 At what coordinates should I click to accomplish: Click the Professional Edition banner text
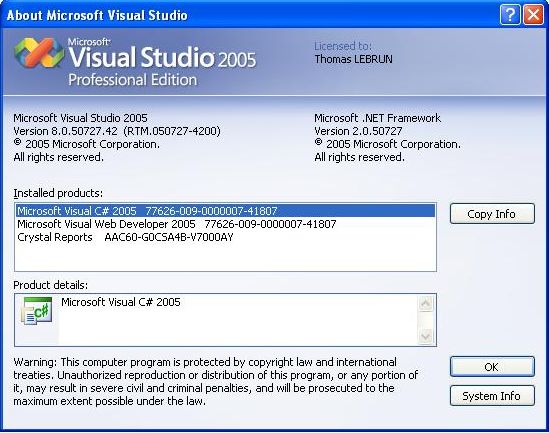[x=132, y=80]
